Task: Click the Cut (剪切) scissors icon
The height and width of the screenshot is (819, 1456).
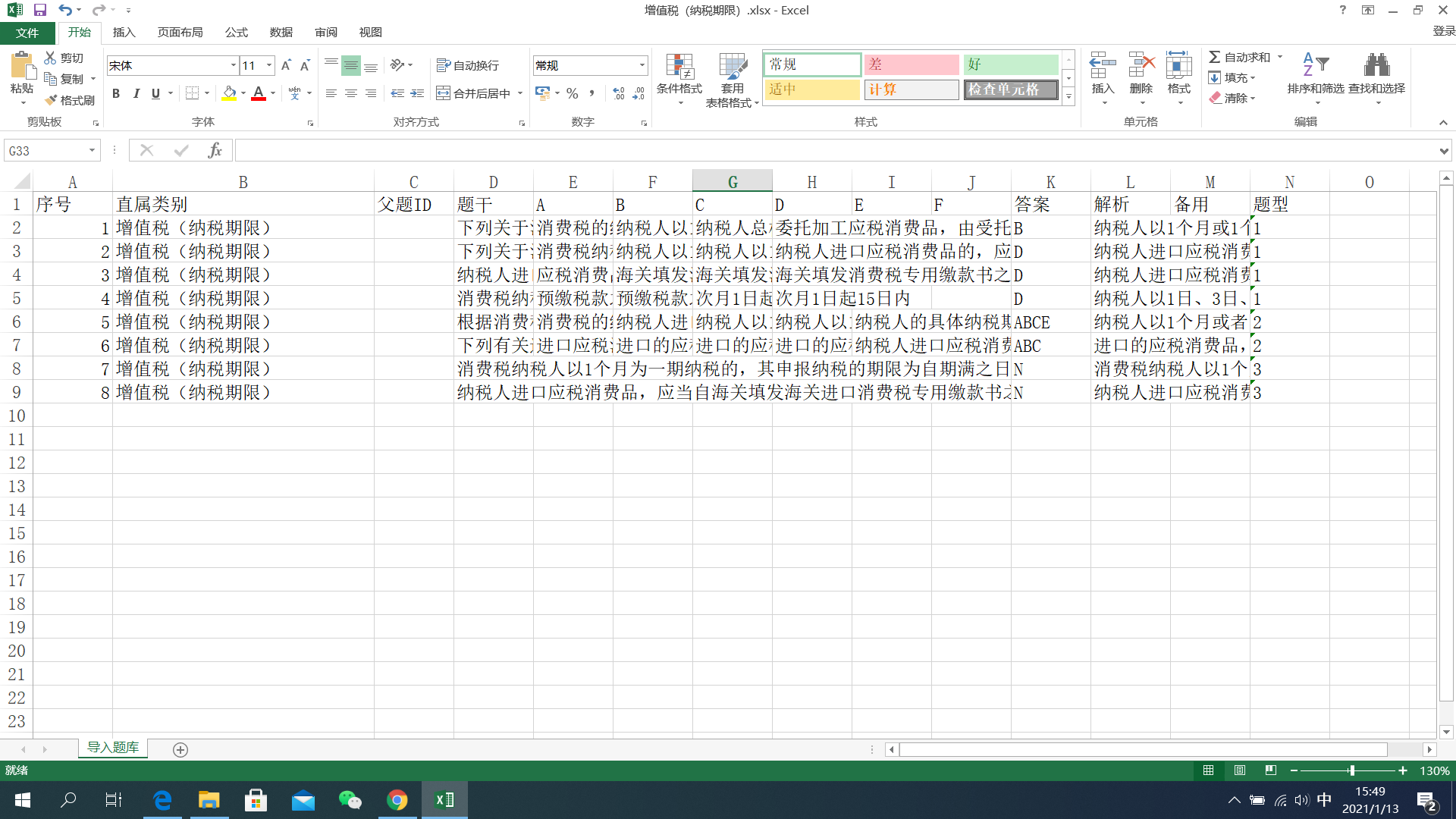Action: (x=50, y=58)
